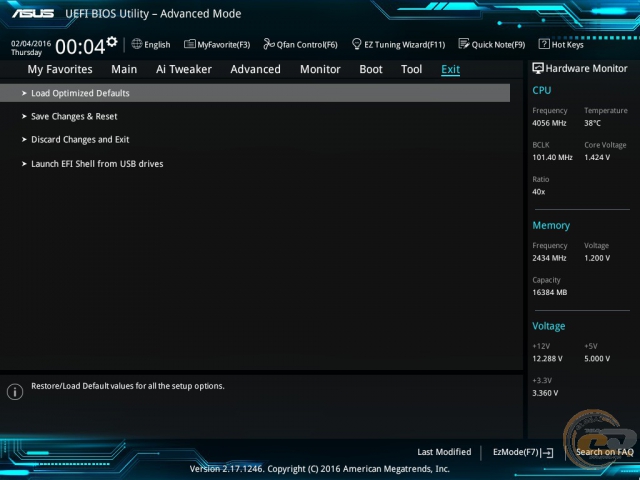This screenshot has width=640, height=480.
Task: Click the memory voltage value 1.200 V
Action: pyautogui.click(x=597, y=258)
